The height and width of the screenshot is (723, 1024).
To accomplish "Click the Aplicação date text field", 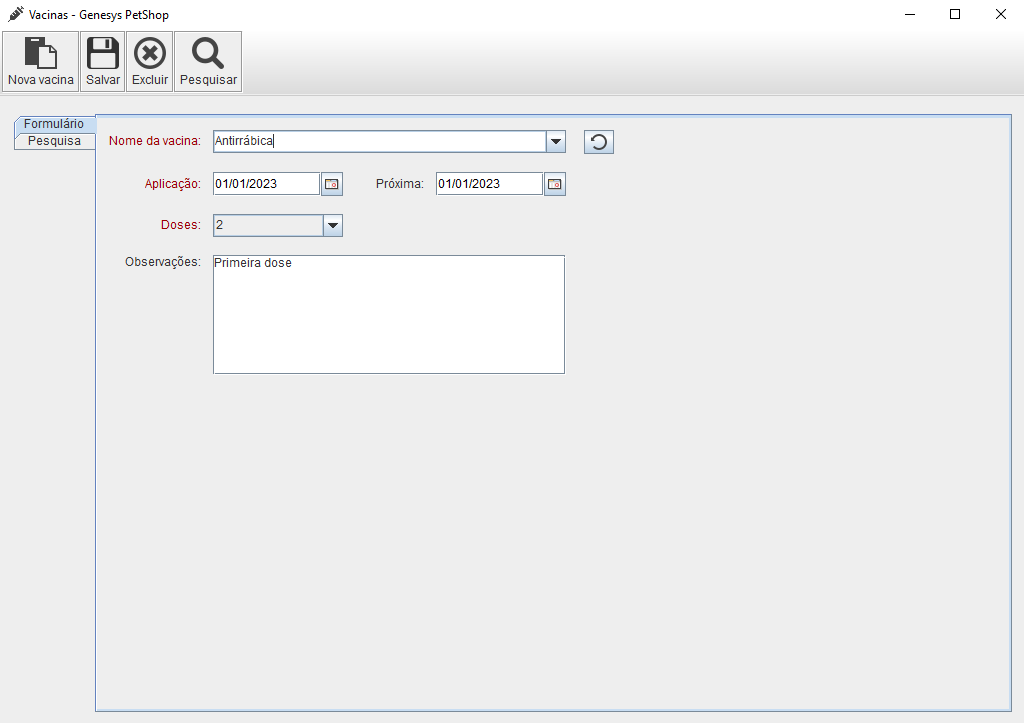I will pyautogui.click(x=266, y=184).
